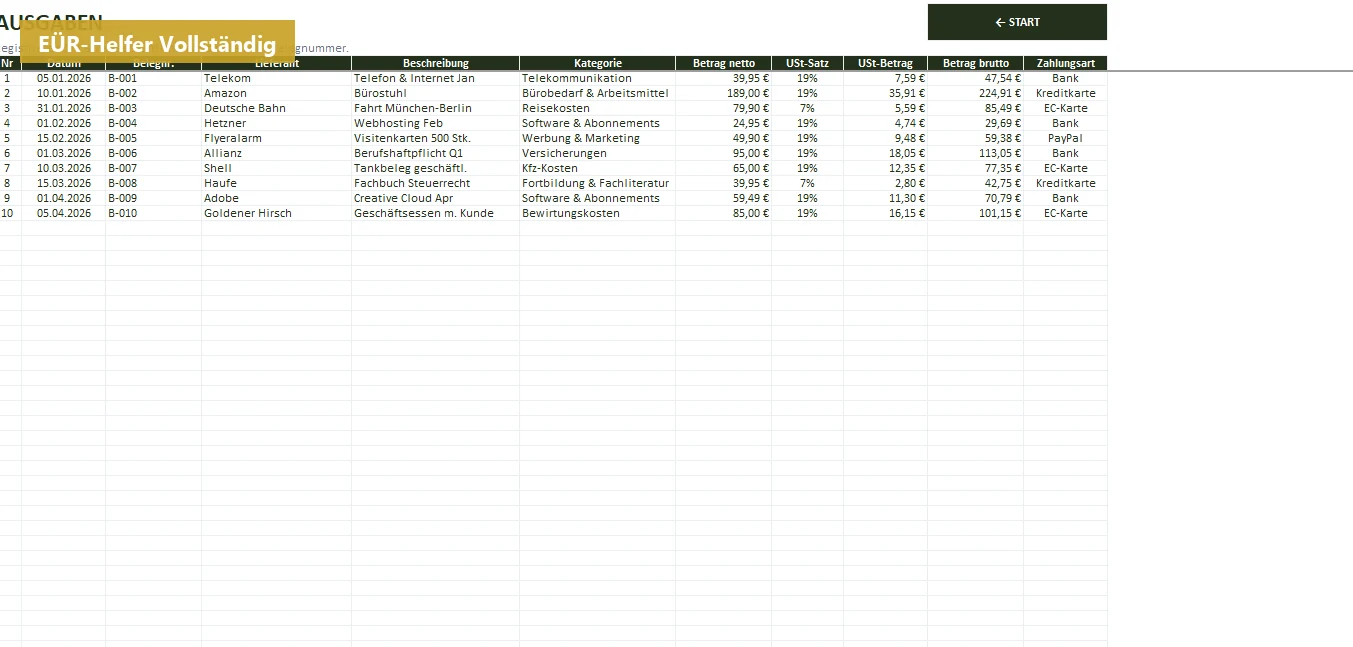Screen dimensions: 1353x647
Task: Select the Shell supplier cell
Action: (x=276, y=168)
